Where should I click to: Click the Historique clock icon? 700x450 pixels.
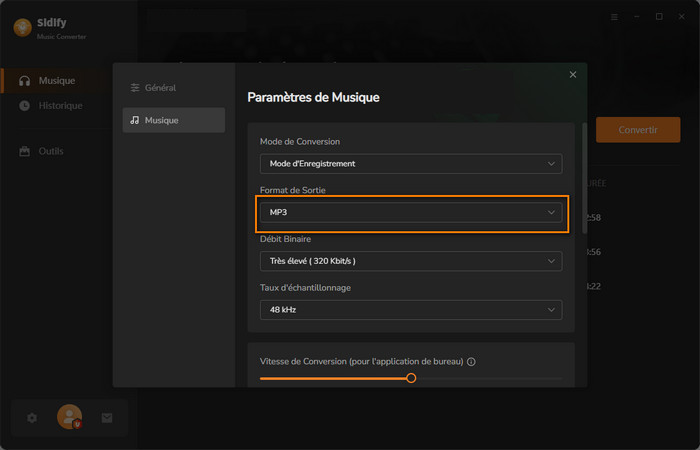click(x=25, y=106)
